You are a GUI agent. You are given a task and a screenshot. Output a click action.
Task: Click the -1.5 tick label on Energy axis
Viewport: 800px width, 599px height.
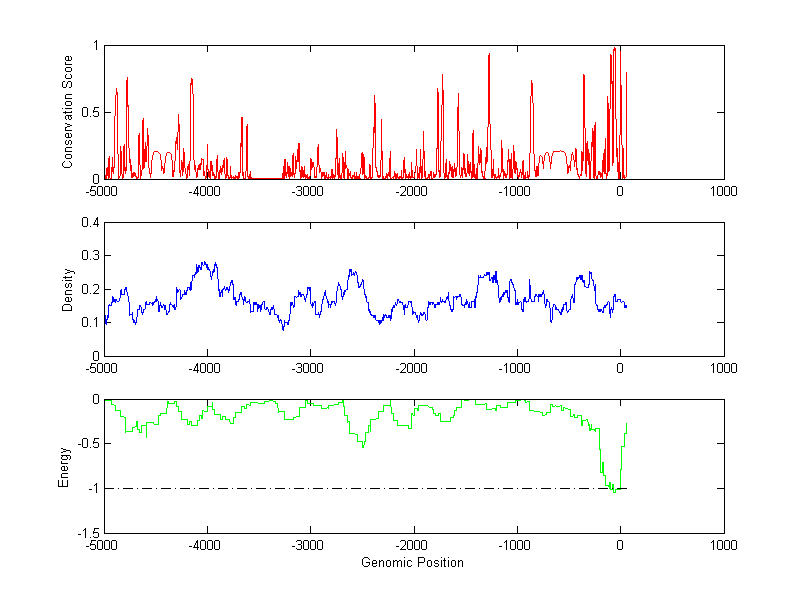point(87,533)
